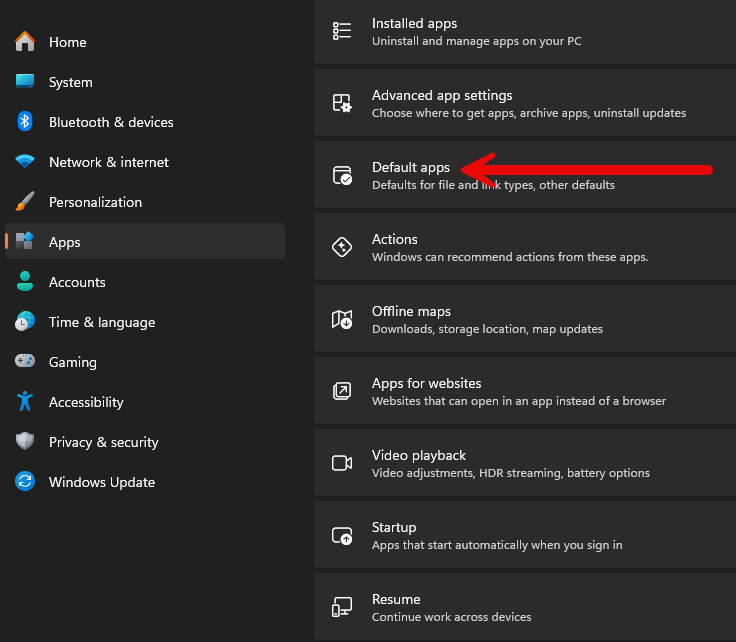Select the Bluetooth & devices icon

coord(25,122)
